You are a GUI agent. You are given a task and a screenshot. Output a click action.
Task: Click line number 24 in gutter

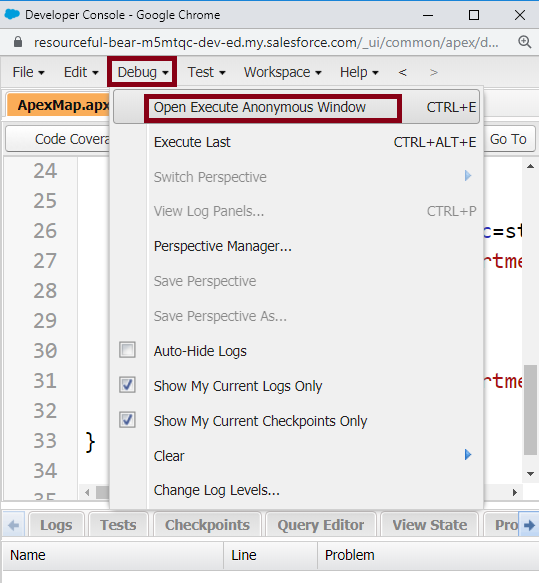click(x=45, y=171)
